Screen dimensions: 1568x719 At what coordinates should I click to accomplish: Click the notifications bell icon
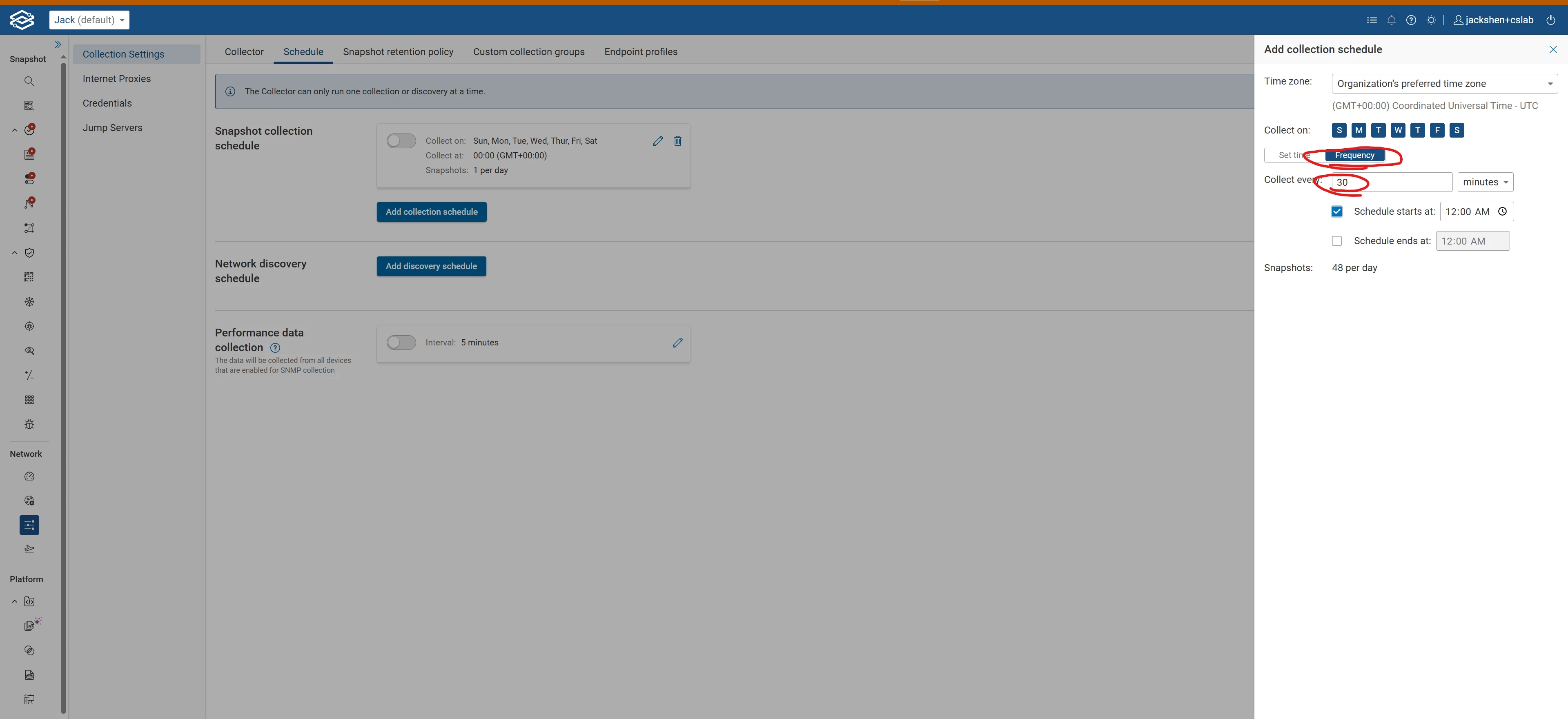(1391, 20)
